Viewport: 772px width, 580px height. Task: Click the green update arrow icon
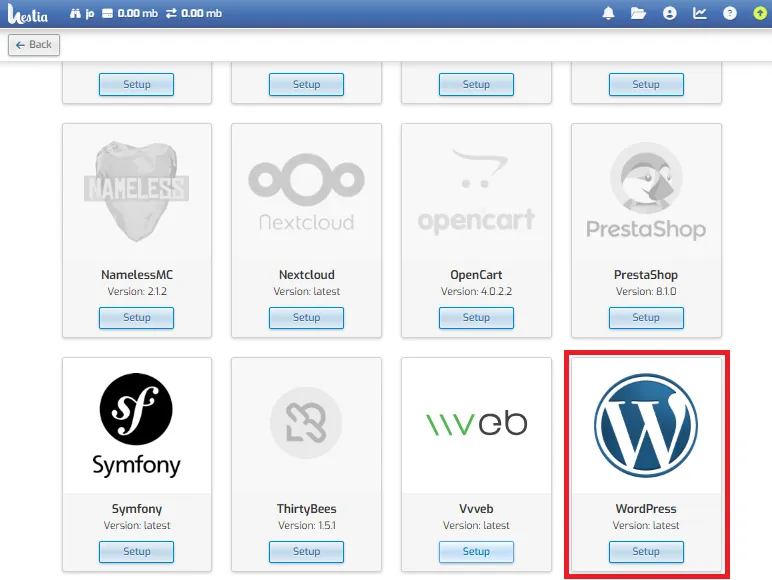[x=760, y=13]
